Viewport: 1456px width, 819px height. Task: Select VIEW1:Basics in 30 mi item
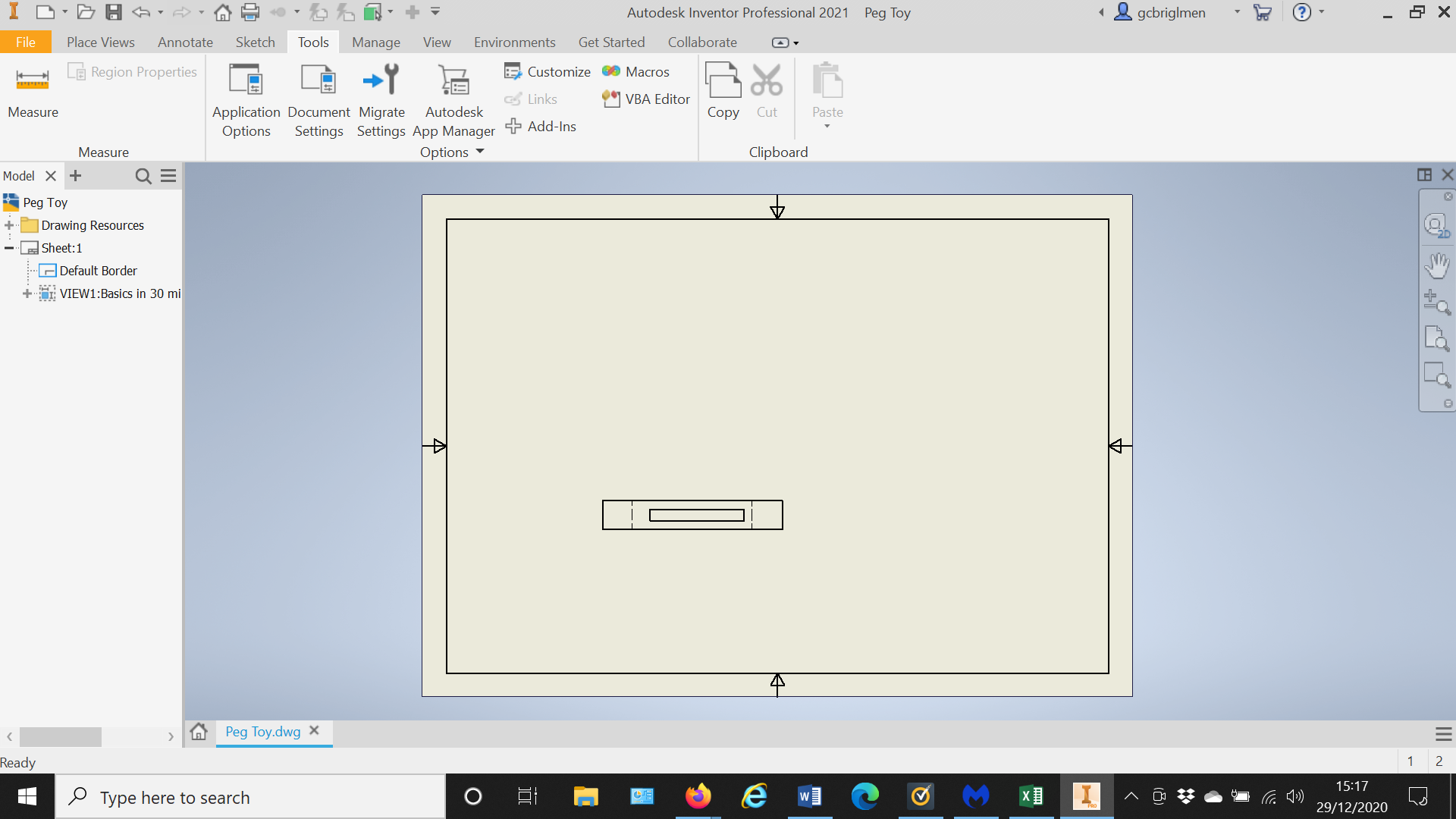(x=119, y=293)
